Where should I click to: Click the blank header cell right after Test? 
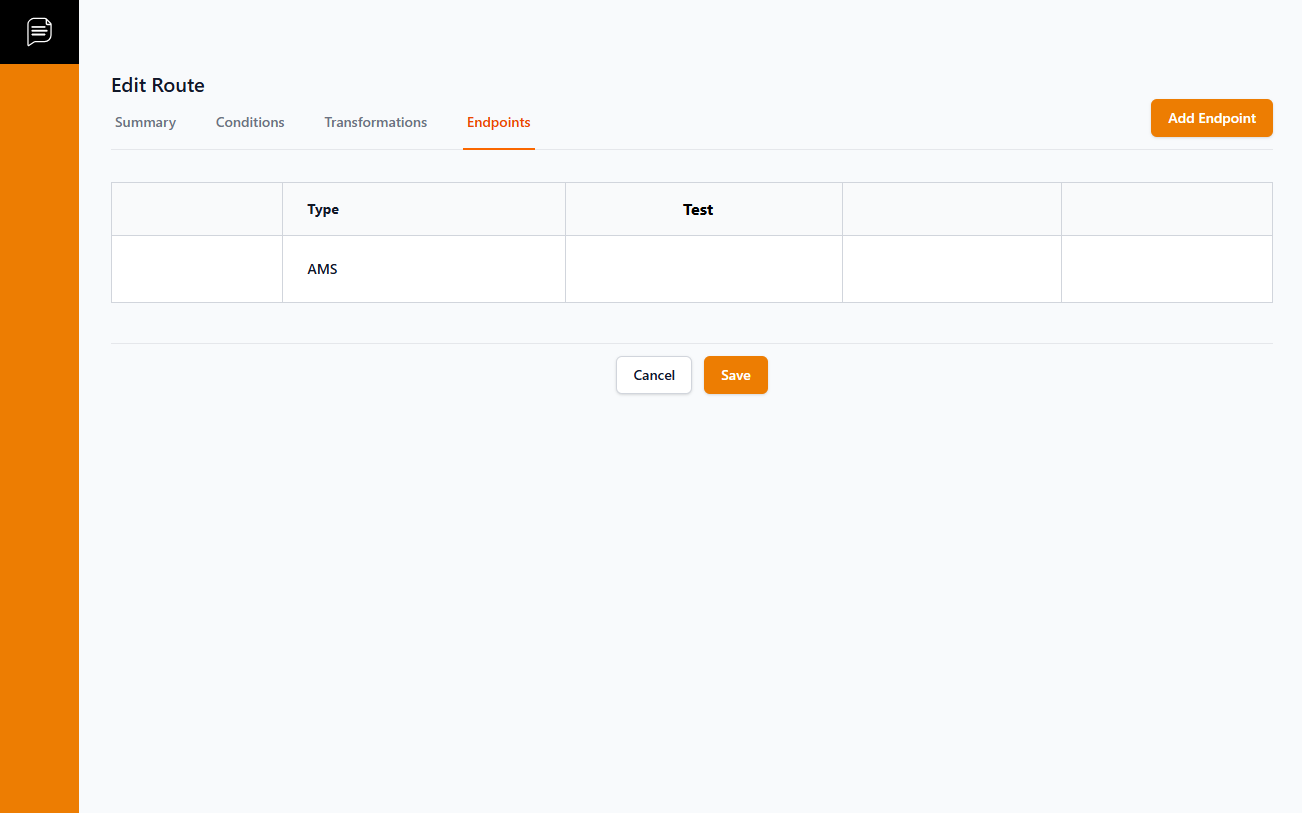(x=951, y=209)
